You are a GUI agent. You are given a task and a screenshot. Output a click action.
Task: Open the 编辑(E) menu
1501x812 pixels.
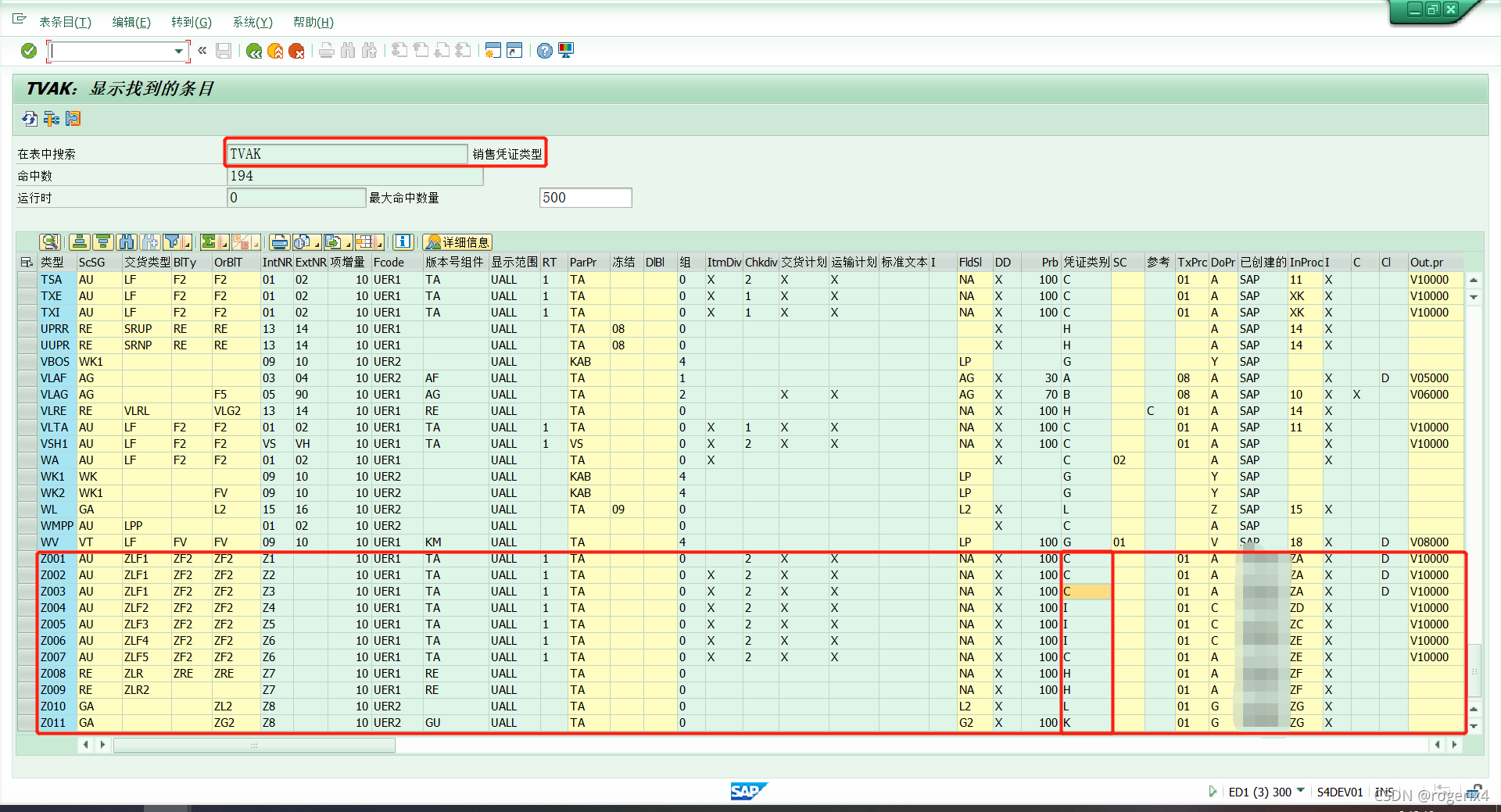coord(131,22)
